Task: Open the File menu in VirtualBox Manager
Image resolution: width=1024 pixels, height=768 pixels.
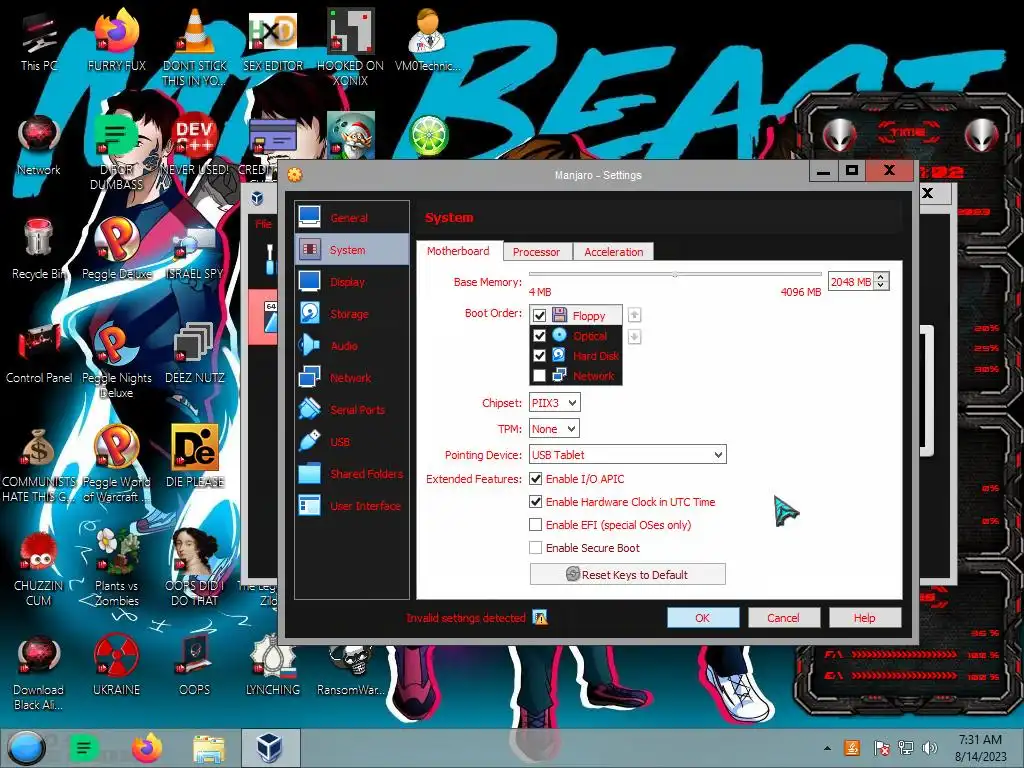Action: click(263, 224)
